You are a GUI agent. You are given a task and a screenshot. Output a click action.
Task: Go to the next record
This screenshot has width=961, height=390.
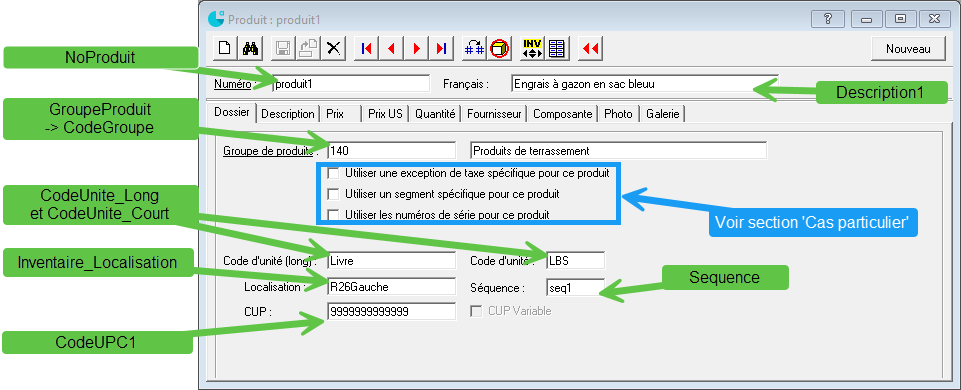coord(417,49)
